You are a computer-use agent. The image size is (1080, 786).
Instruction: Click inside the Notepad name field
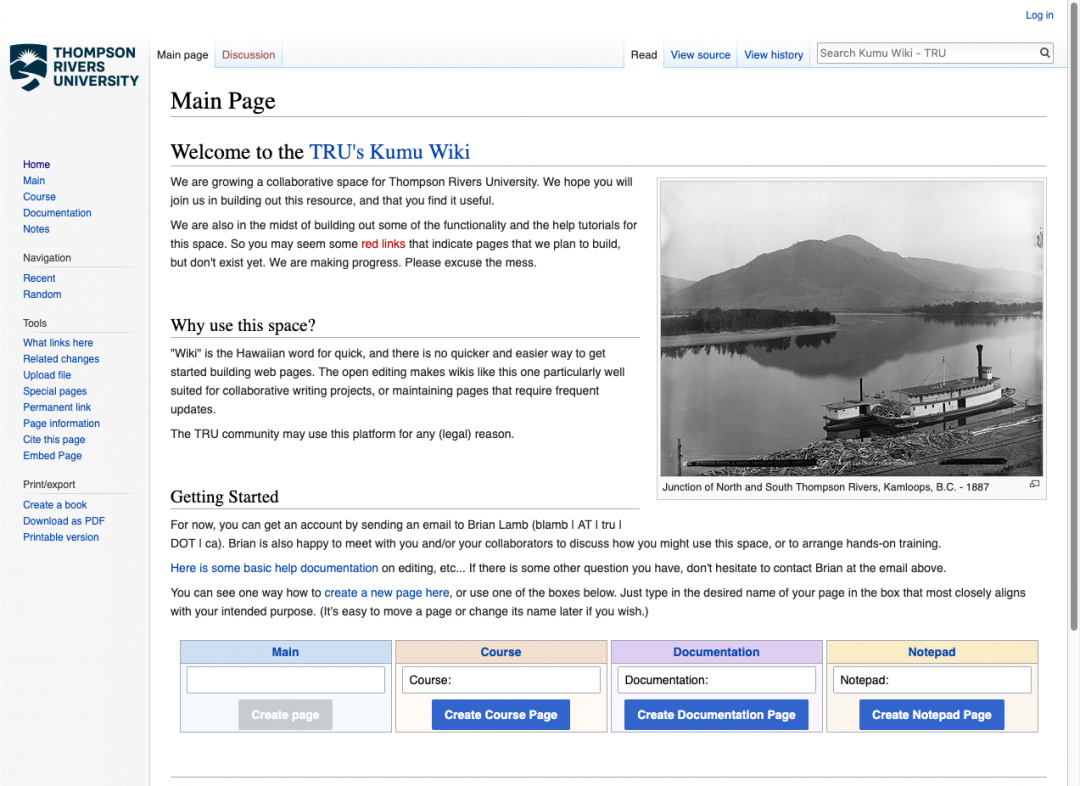931,679
